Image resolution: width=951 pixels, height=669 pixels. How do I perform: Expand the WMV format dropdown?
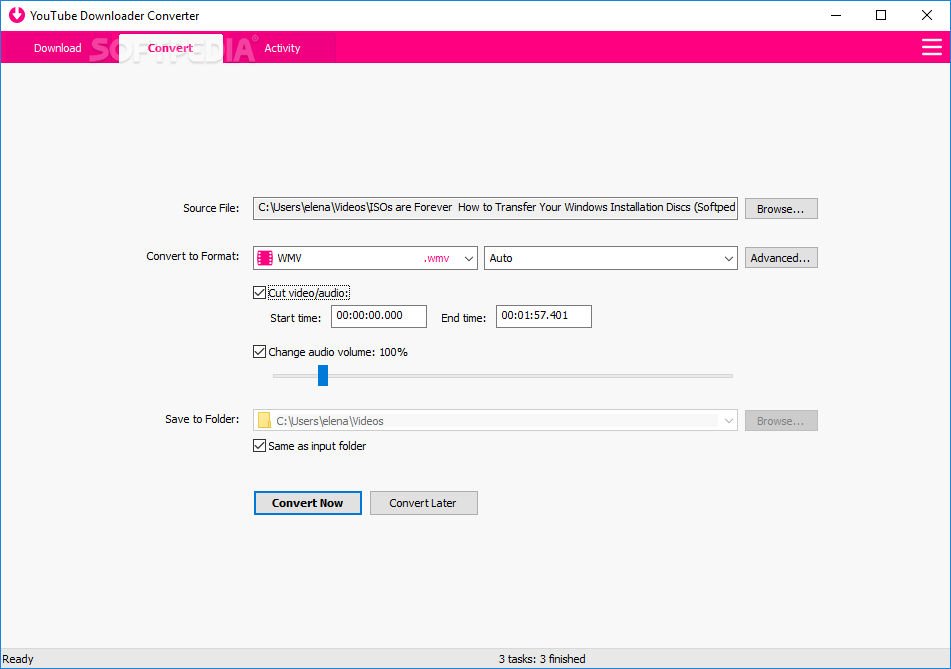point(466,258)
